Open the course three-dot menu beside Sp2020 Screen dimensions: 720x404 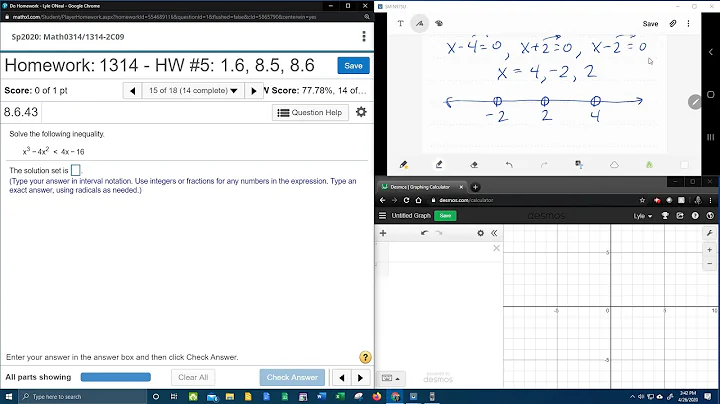pos(364,36)
